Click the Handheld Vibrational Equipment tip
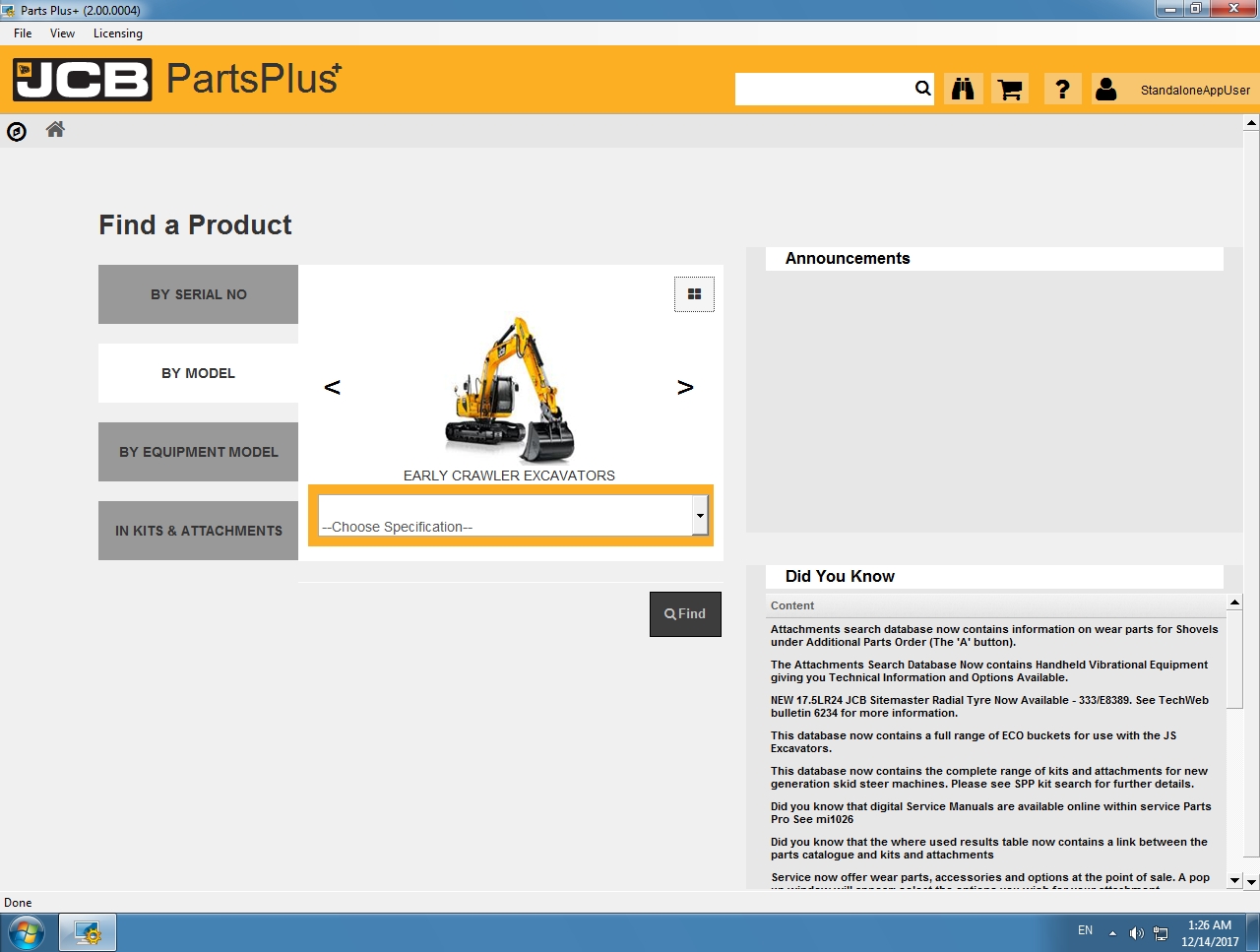This screenshot has width=1260, height=952. 989,671
